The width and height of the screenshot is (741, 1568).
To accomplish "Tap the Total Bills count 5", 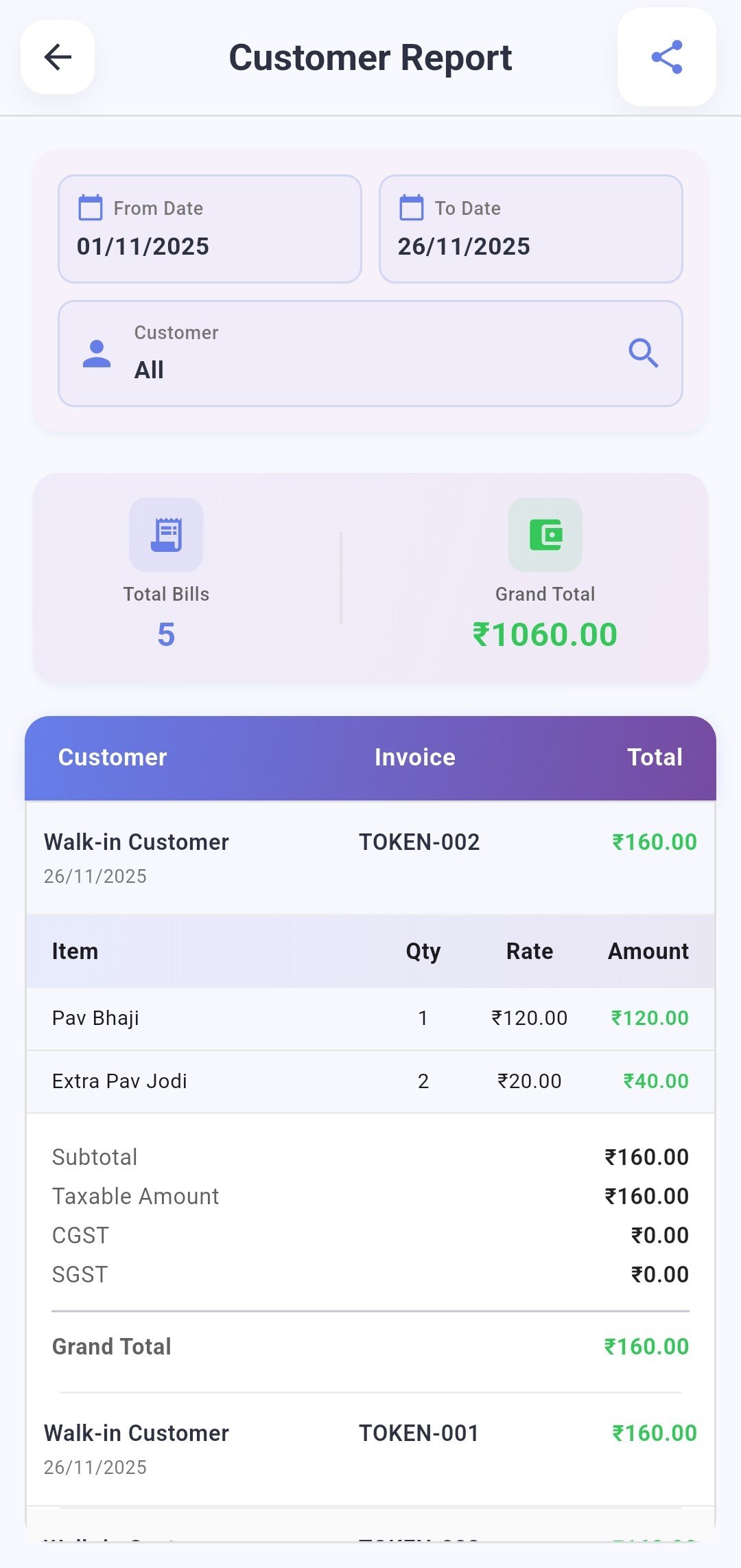I will point(166,634).
